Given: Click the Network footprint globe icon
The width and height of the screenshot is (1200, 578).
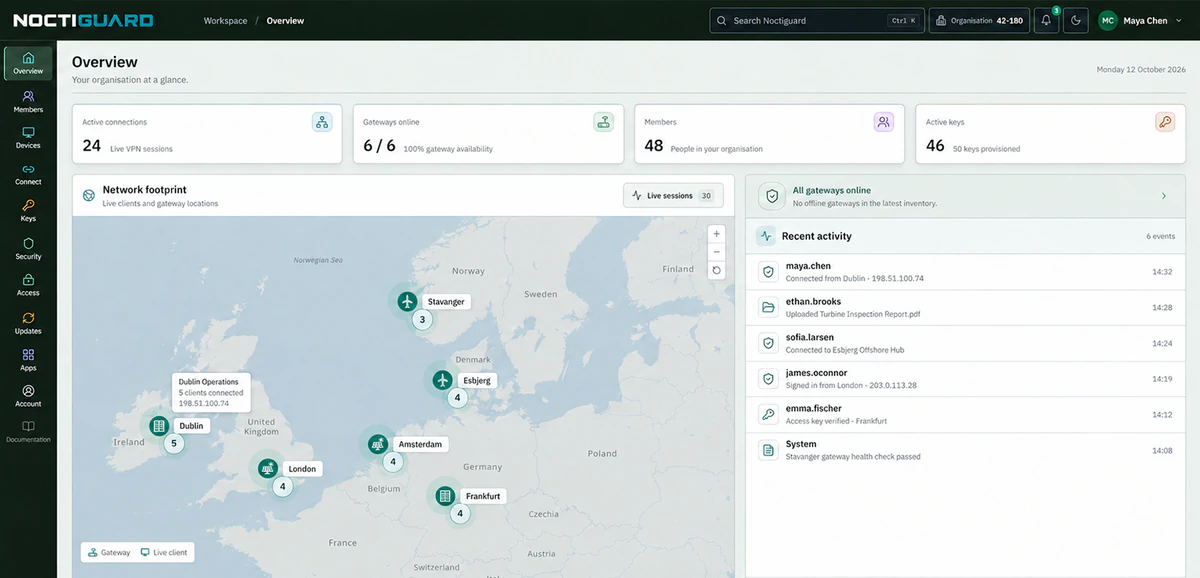Looking at the screenshot, I should tap(89, 195).
